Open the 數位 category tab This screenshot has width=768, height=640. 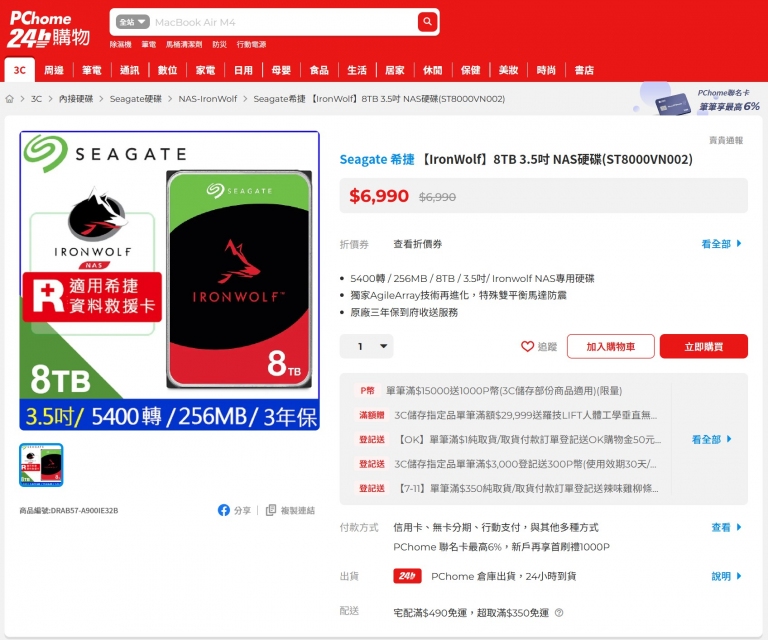point(168,70)
